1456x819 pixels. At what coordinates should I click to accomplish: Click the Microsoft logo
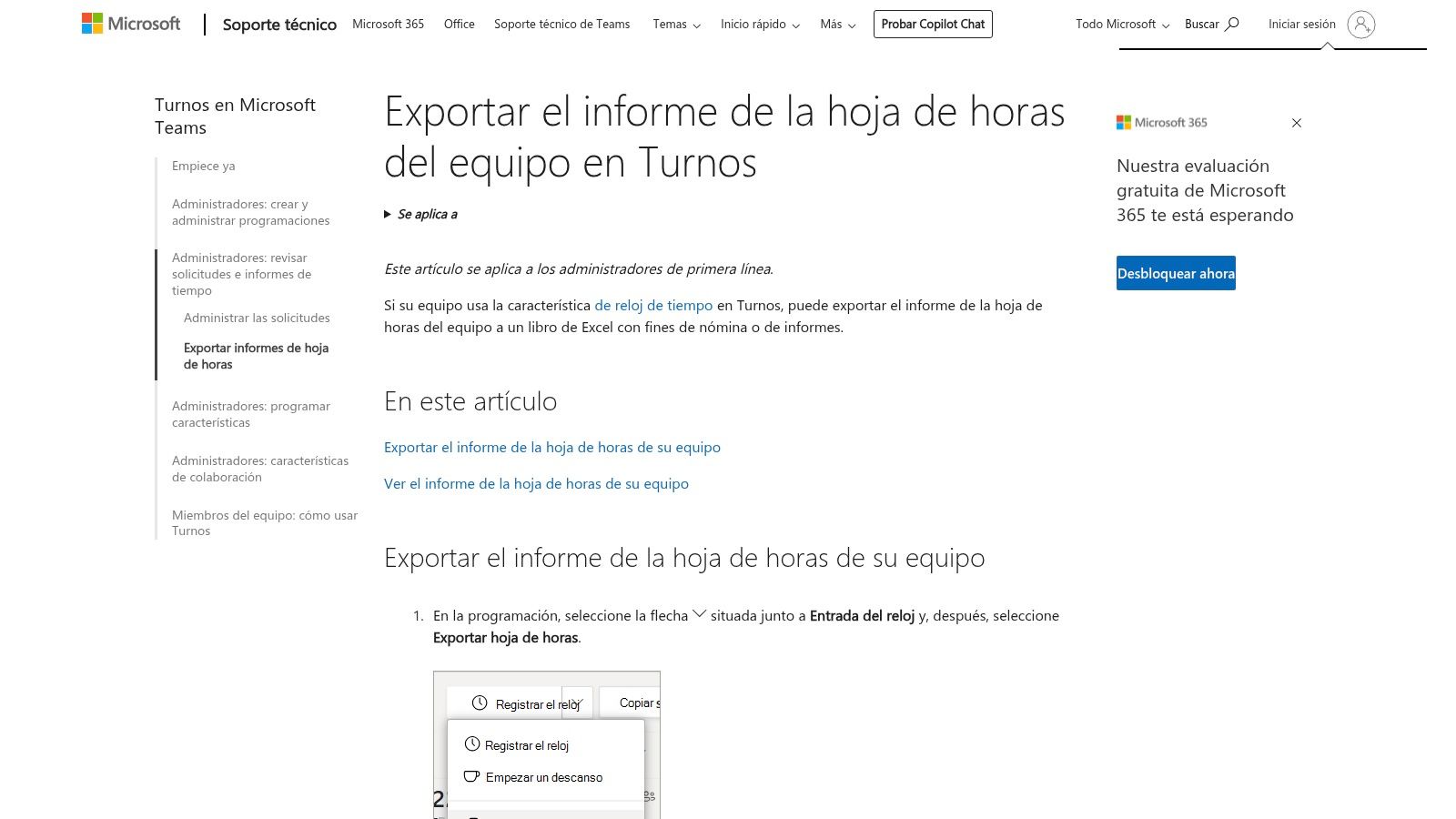(131, 24)
